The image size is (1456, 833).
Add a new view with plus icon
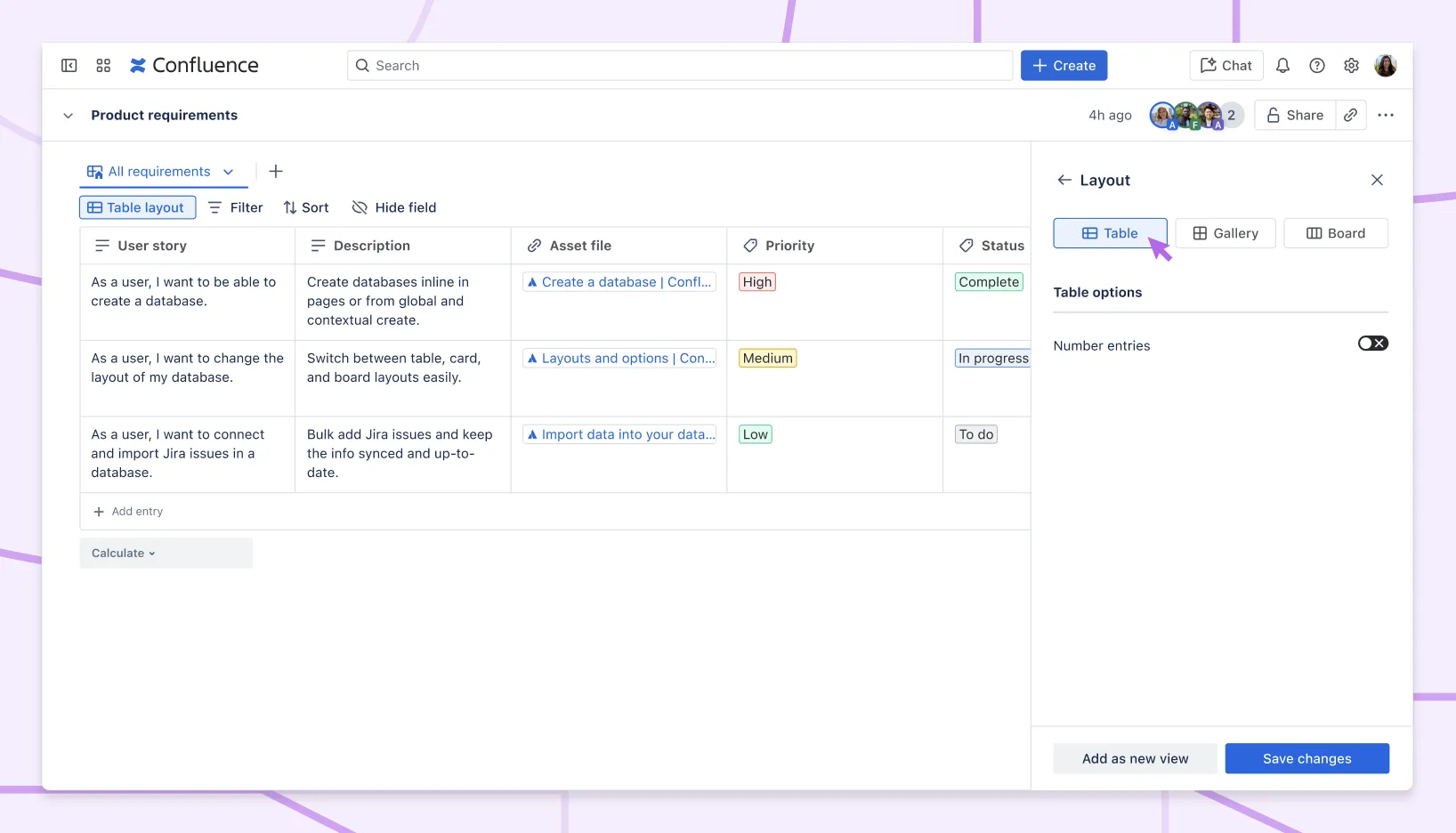[276, 171]
